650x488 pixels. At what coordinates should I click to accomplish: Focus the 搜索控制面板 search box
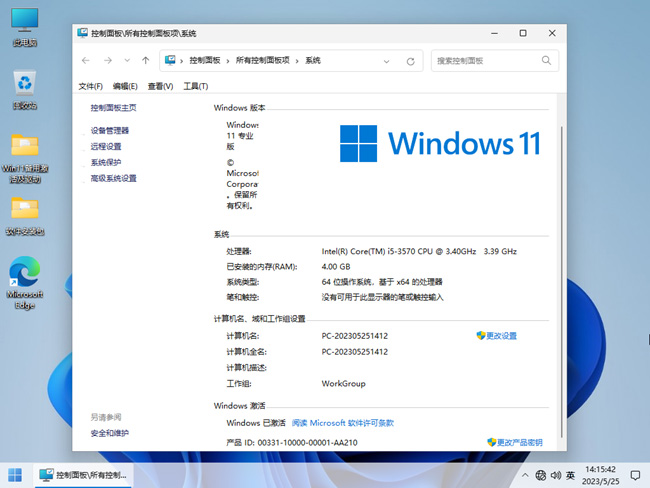[x=495, y=61]
